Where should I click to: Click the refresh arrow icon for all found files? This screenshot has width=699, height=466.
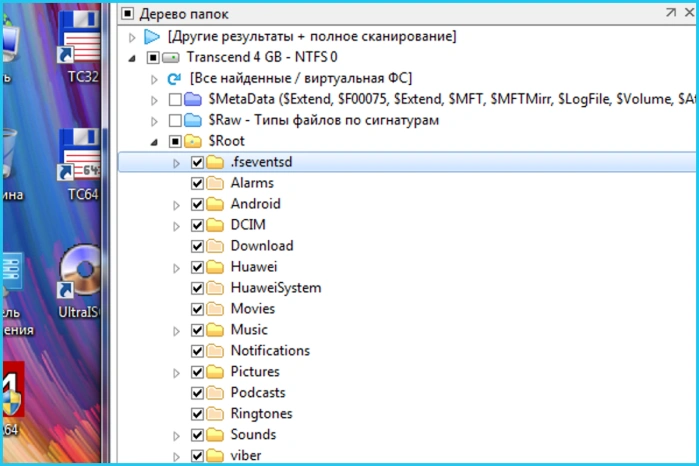(x=174, y=78)
